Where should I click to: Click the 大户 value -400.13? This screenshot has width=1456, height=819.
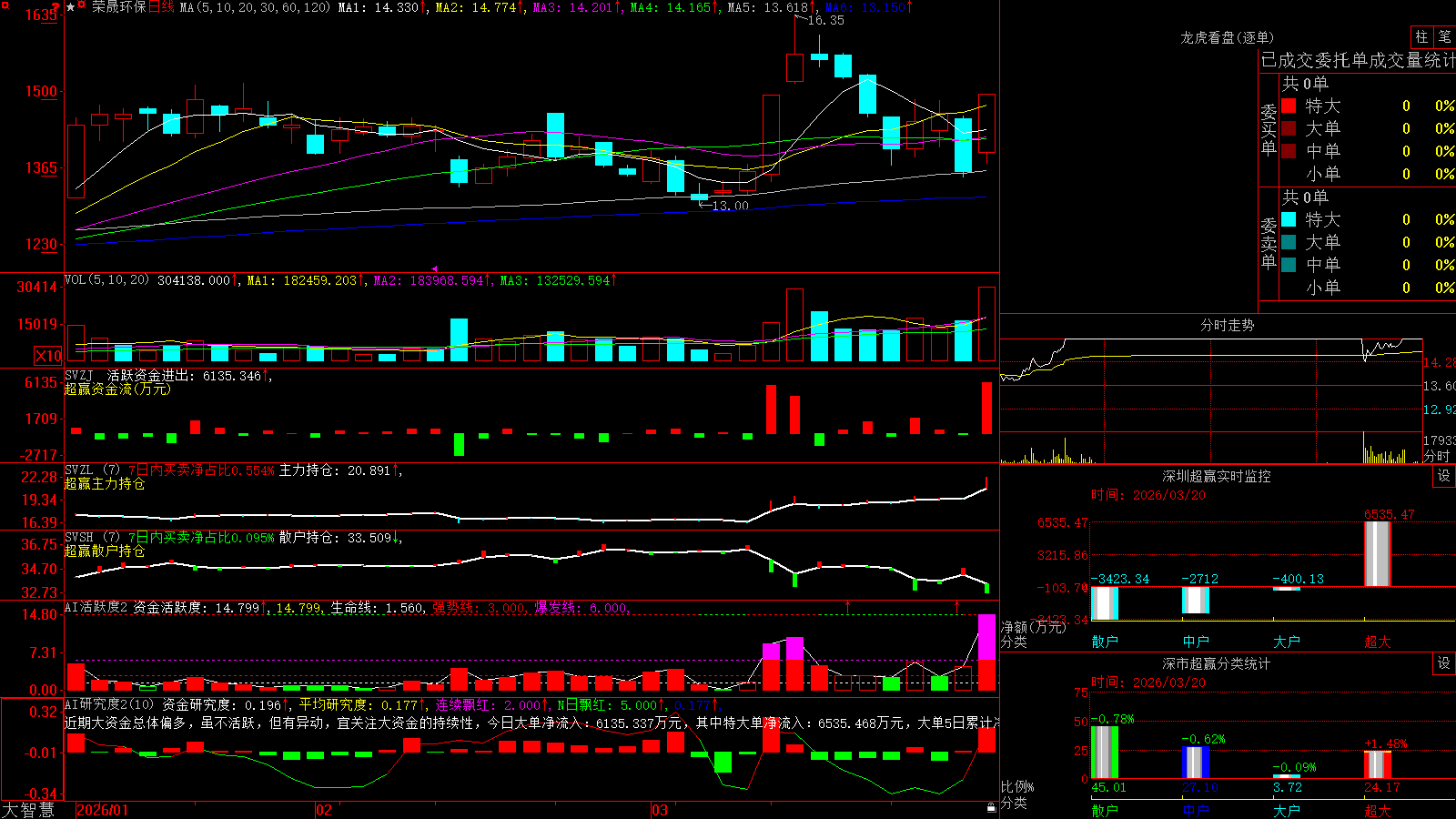pyautogui.click(x=1298, y=579)
